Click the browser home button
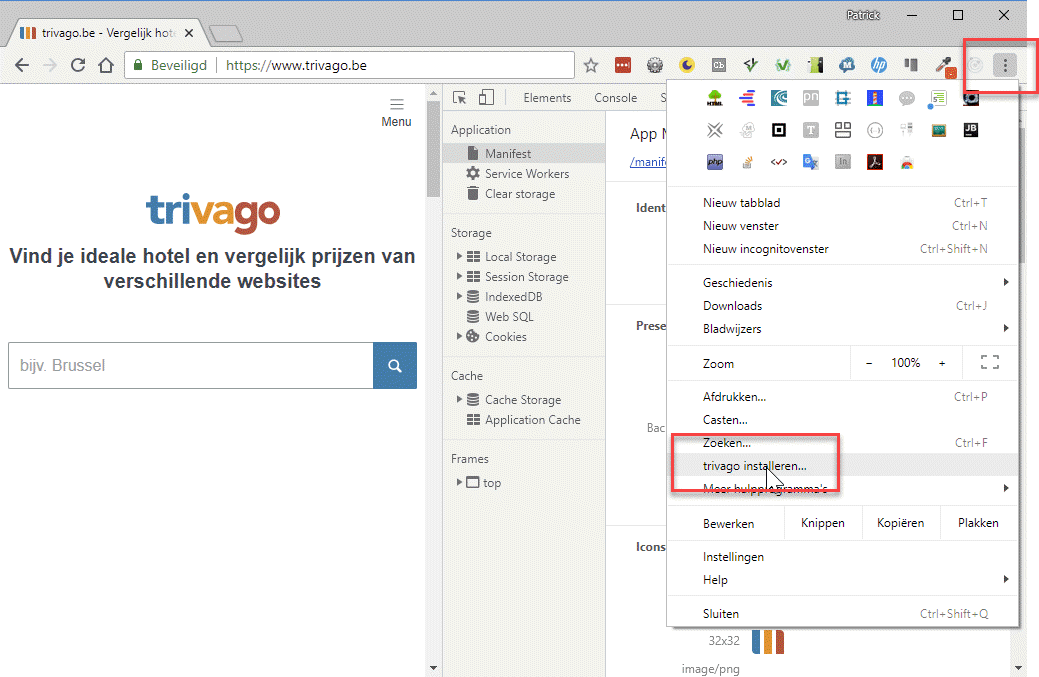This screenshot has width=1039, height=677. 106,66
